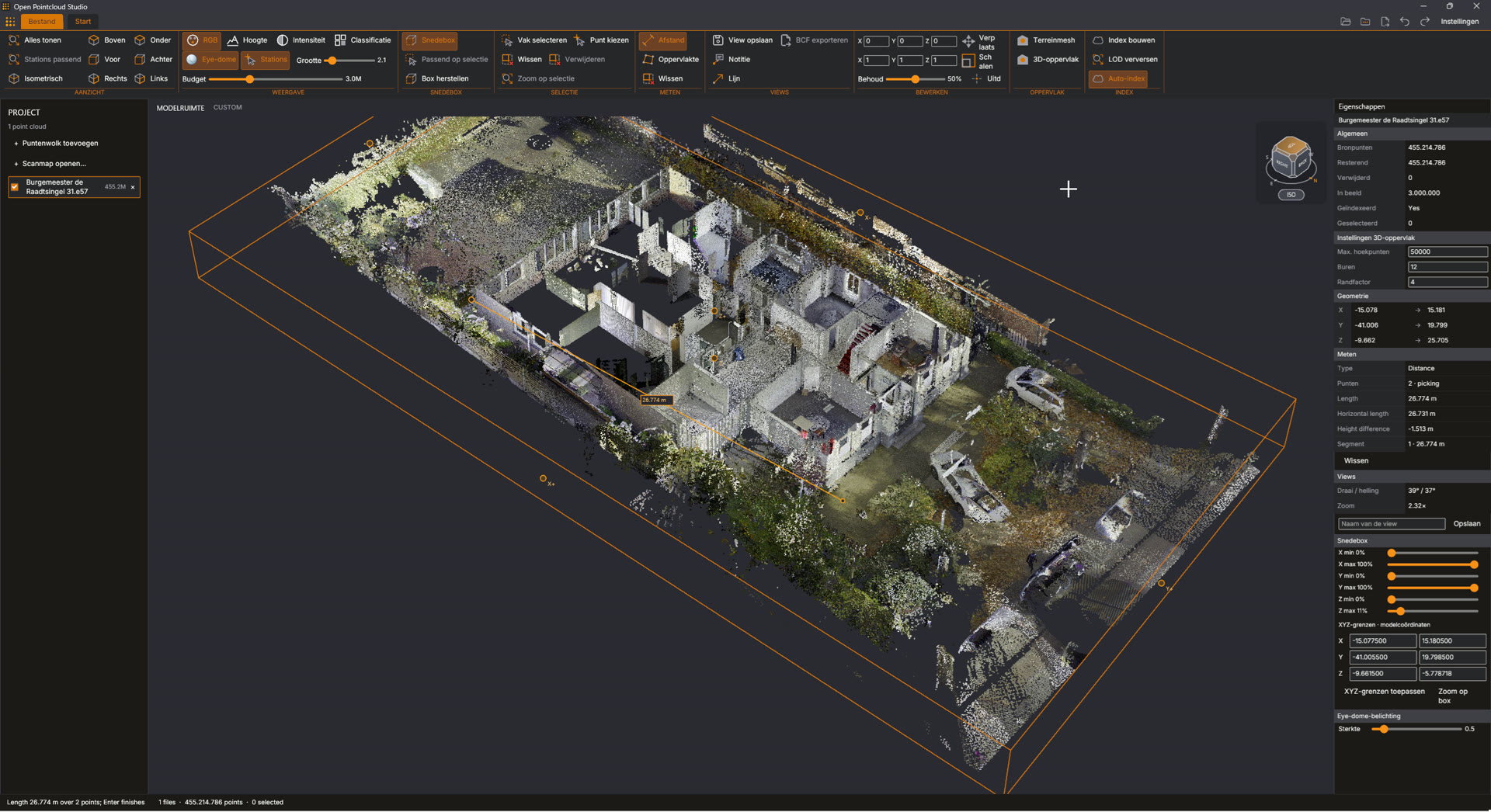1491x812 pixels.
Task: Switch to the CUSTOM tab
Action: (228, 108)
